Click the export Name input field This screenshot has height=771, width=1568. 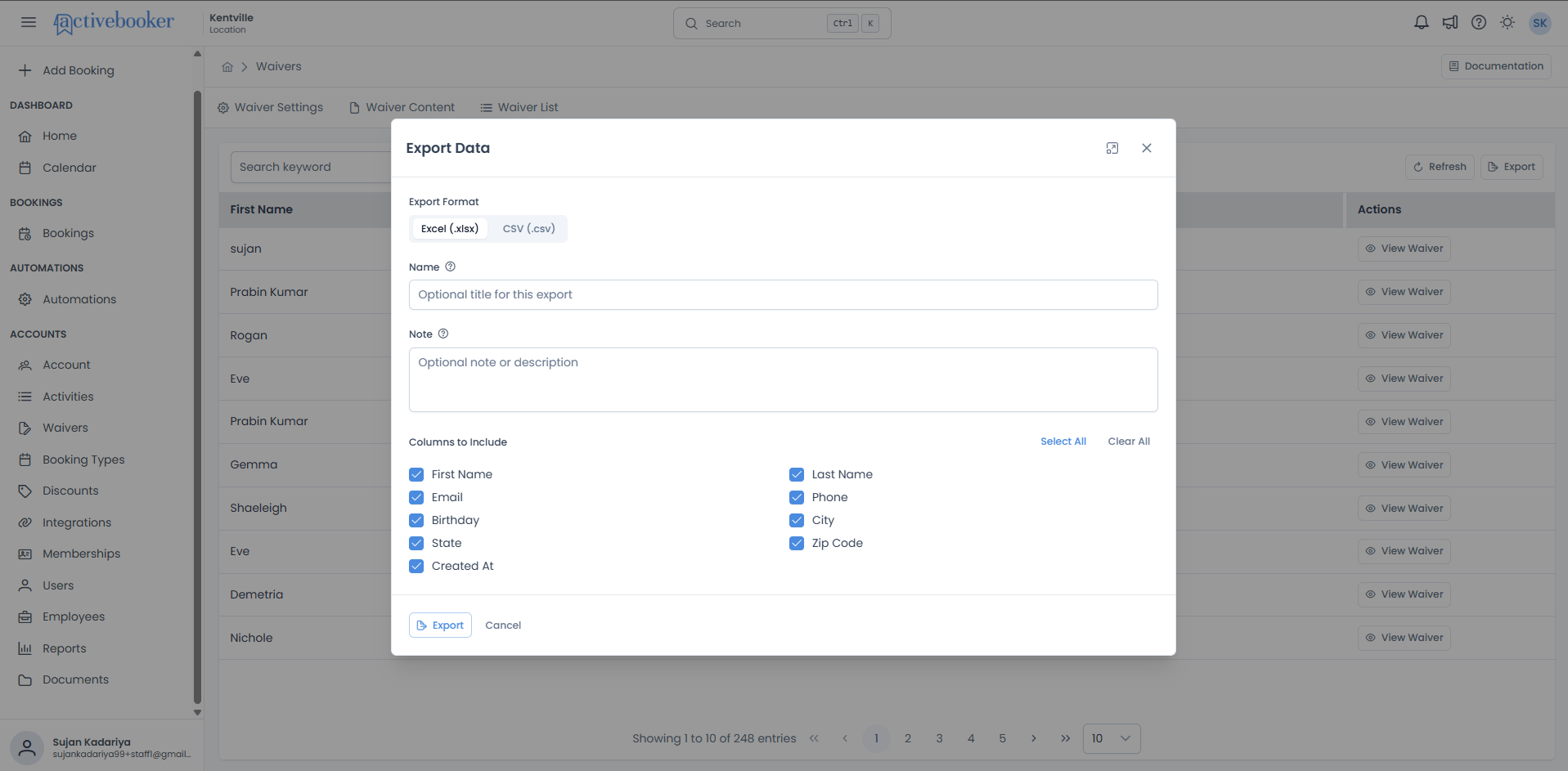783,294
